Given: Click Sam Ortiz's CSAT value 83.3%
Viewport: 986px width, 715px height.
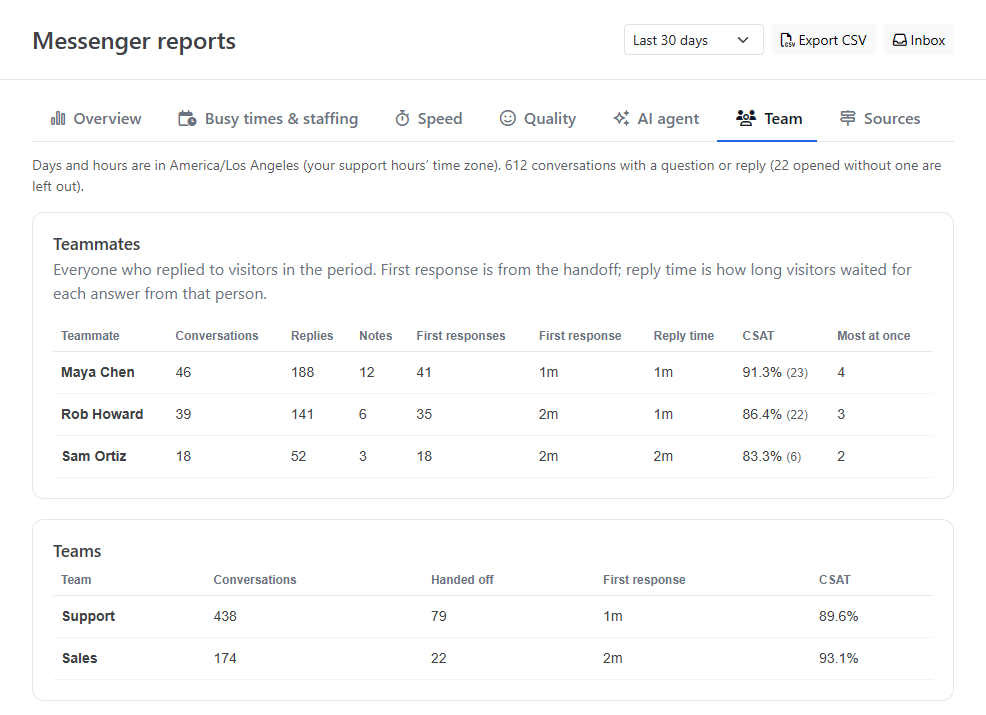Looking at the screenshot, I should click(762, 457).
